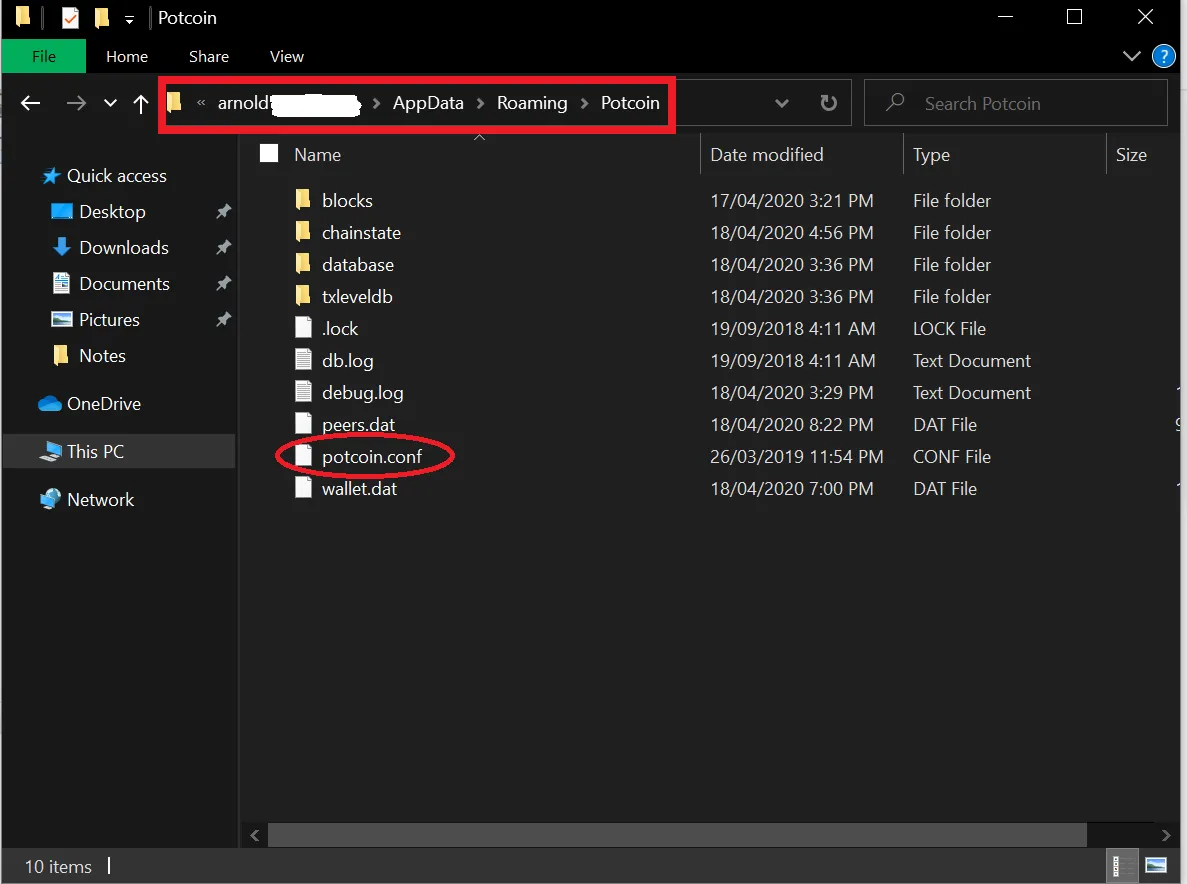Expand the ribbon with the chevron

point(1132,56)
